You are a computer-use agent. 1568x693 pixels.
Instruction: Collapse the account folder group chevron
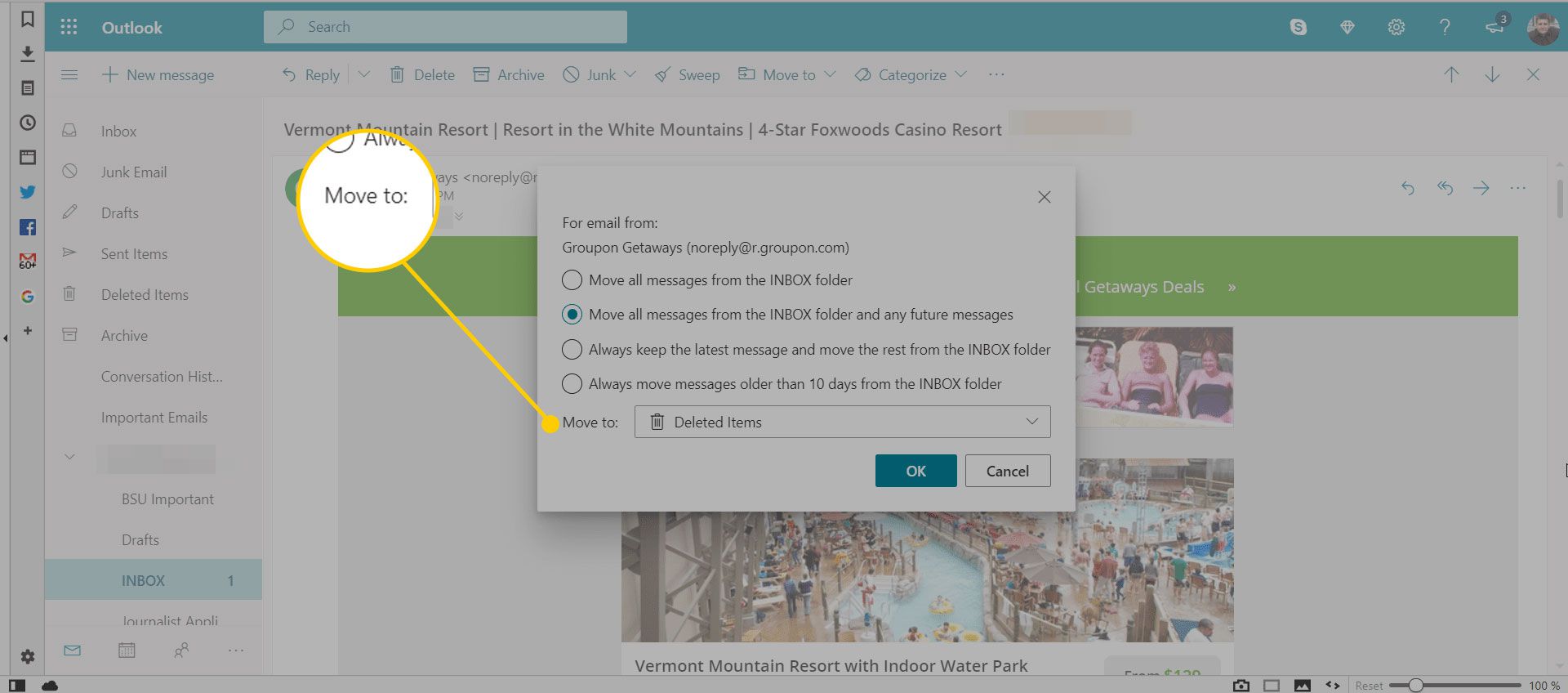(70, 457)
